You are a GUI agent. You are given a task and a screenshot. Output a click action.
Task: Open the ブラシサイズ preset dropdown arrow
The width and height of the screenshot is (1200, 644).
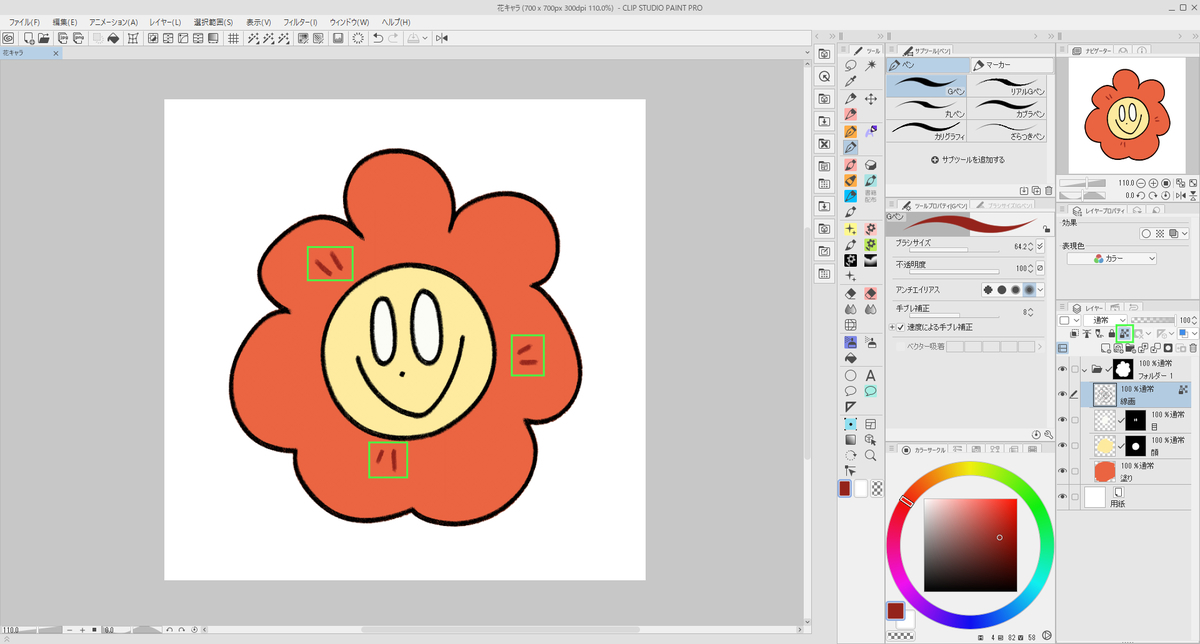pos(1041,245)
